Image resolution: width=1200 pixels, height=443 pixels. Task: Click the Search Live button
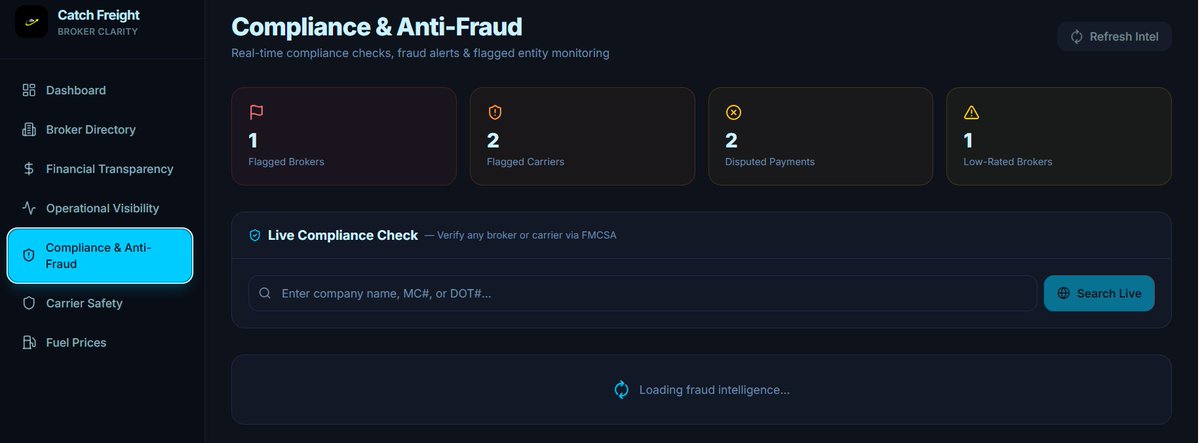(1099, 293)
